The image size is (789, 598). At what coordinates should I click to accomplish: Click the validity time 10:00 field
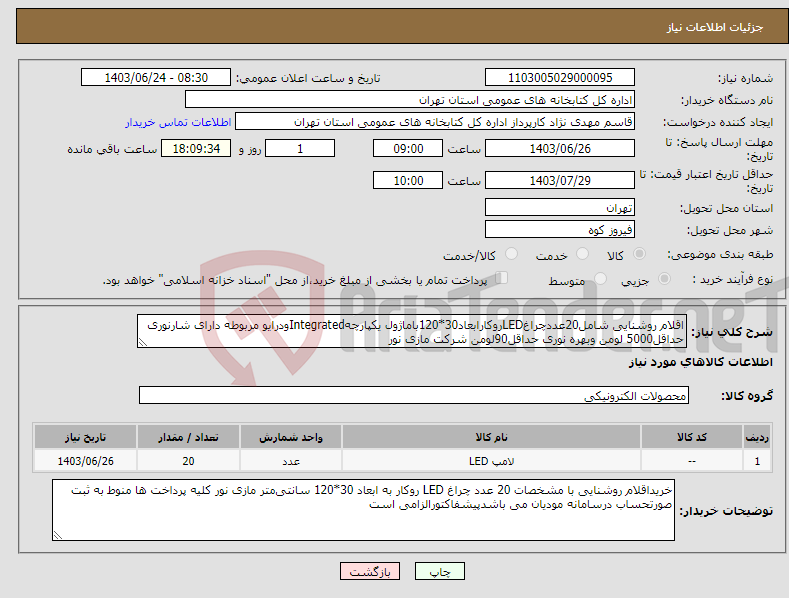point(408,180)
